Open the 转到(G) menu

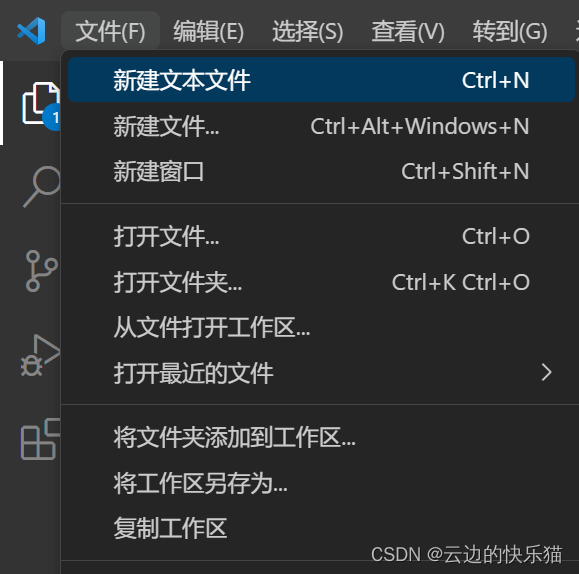point(510,31)
